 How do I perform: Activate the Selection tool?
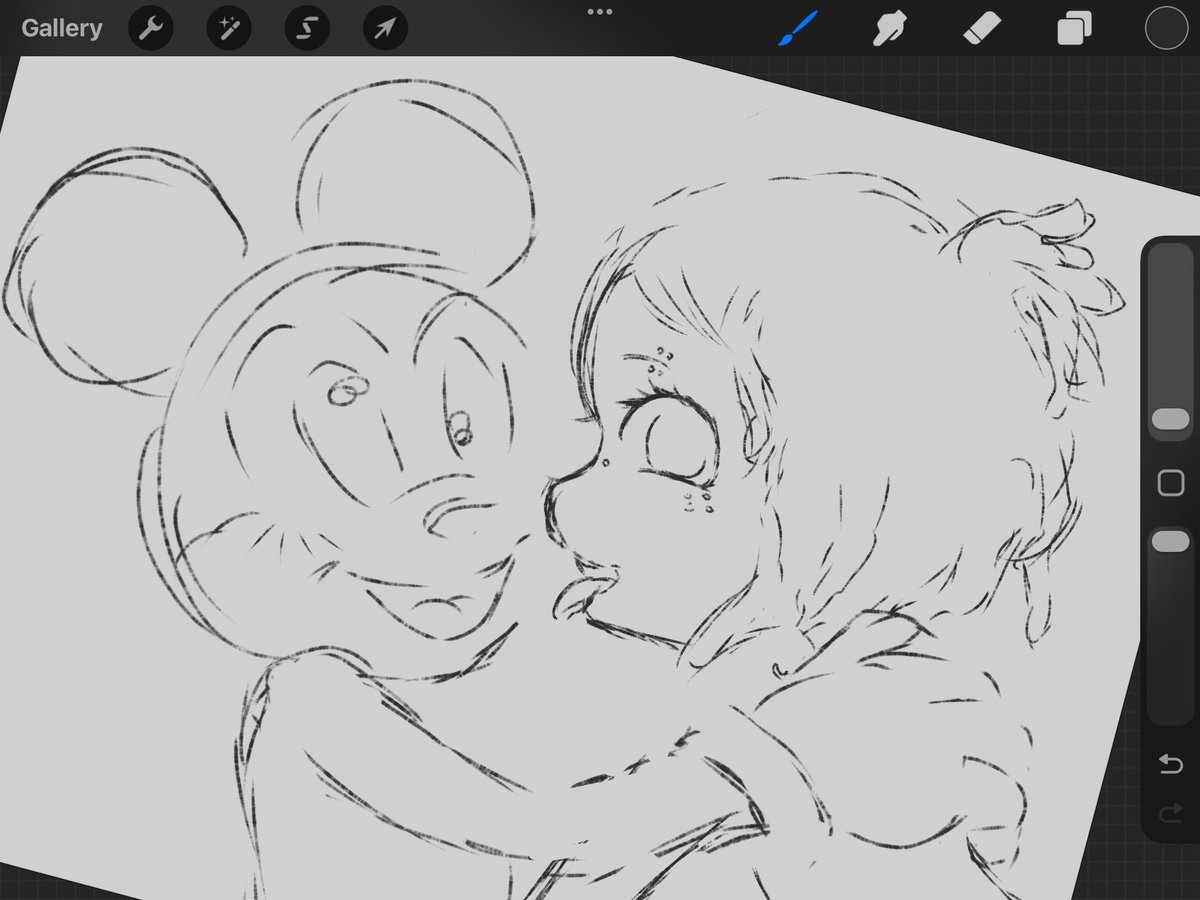point(307,29)
